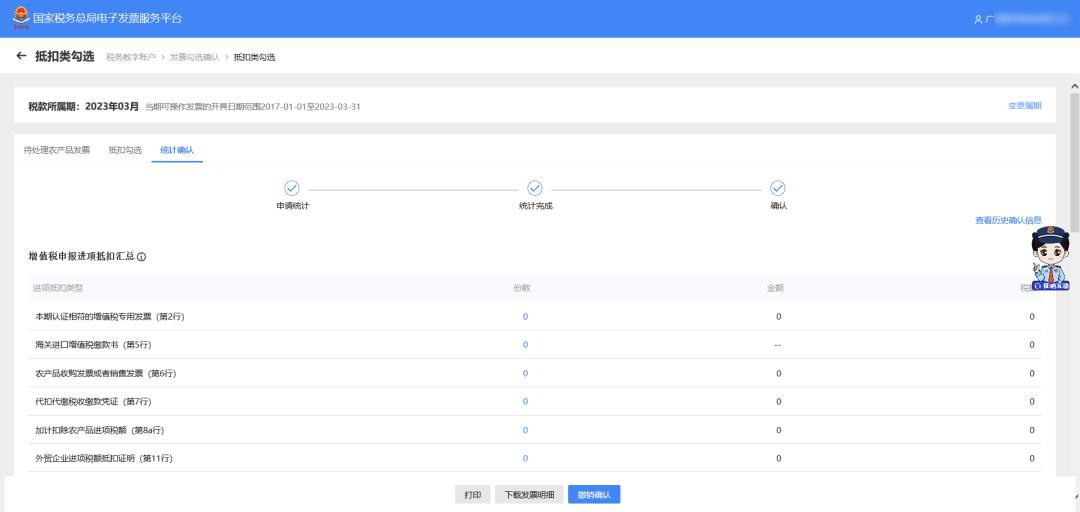Click the back arrow beside 抵扣类勾选
This screenshot has width=1080, height=512.
(22, 56)
